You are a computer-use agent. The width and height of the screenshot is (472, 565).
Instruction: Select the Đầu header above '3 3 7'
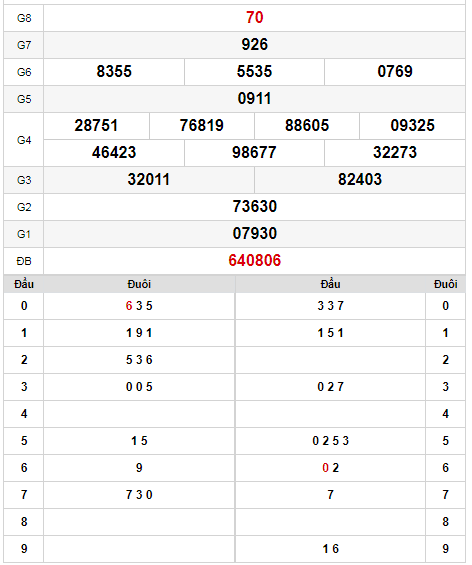(x=330, y=284)
